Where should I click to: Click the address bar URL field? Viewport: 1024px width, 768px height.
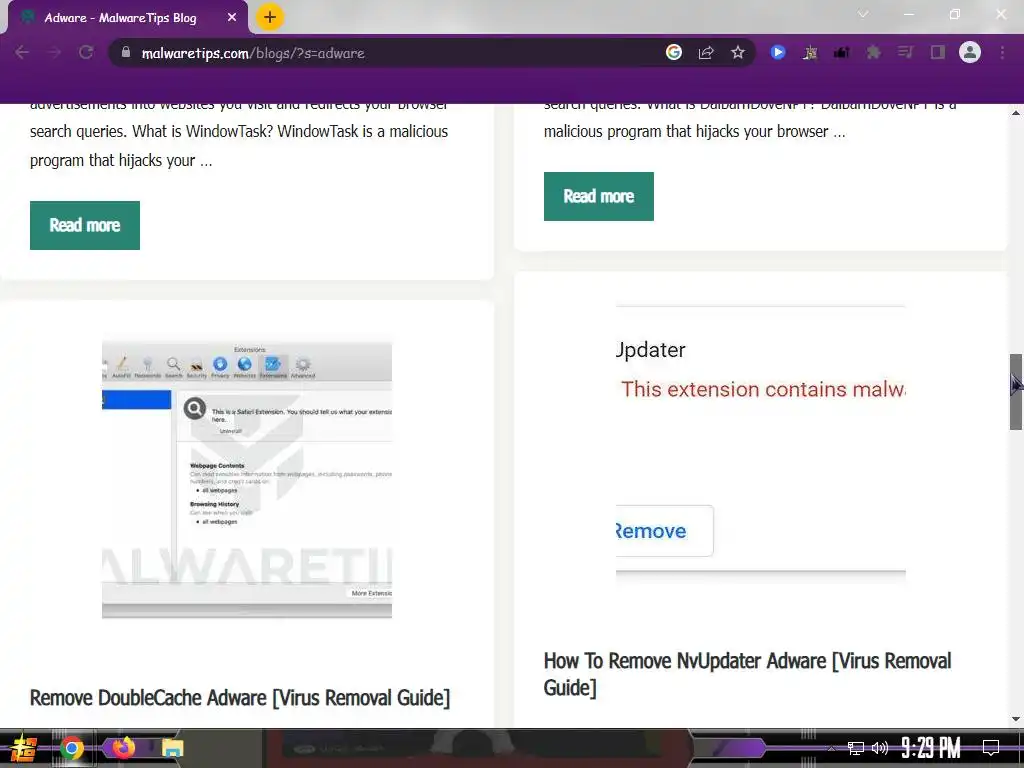coord(392,53)
